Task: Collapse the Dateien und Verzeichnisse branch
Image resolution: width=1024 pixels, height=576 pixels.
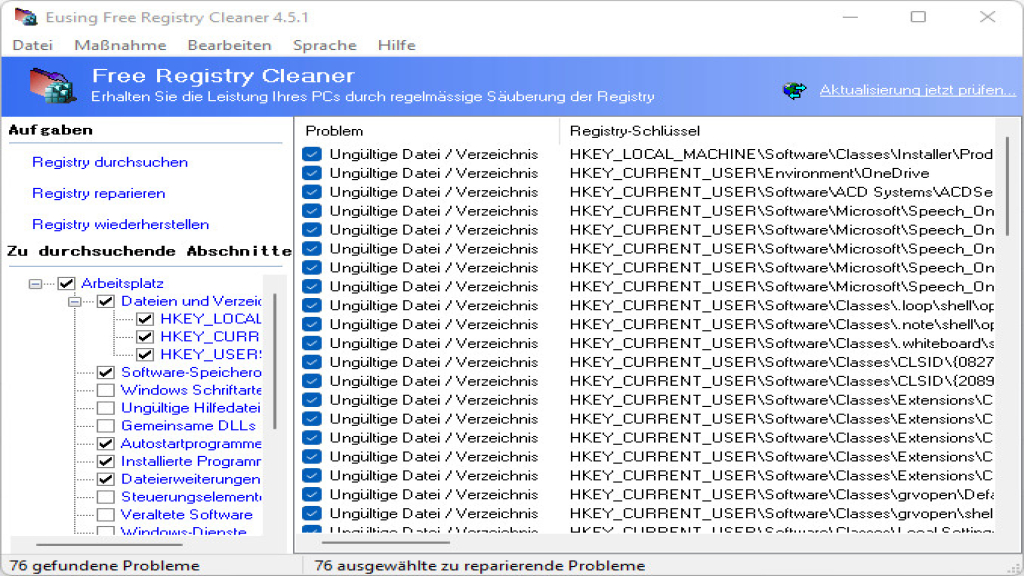Action: [73, 301]
